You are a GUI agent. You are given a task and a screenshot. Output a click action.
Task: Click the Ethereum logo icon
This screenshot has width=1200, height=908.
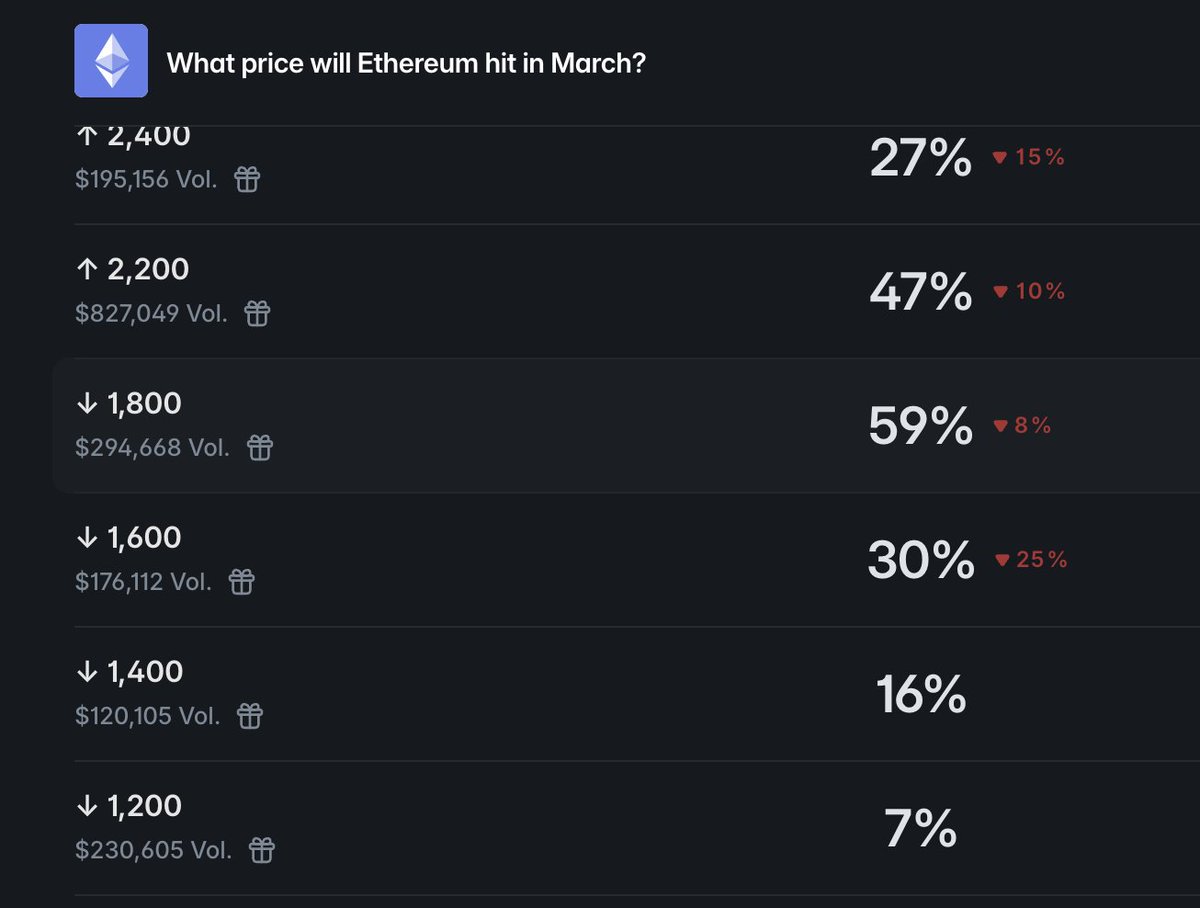111,61
